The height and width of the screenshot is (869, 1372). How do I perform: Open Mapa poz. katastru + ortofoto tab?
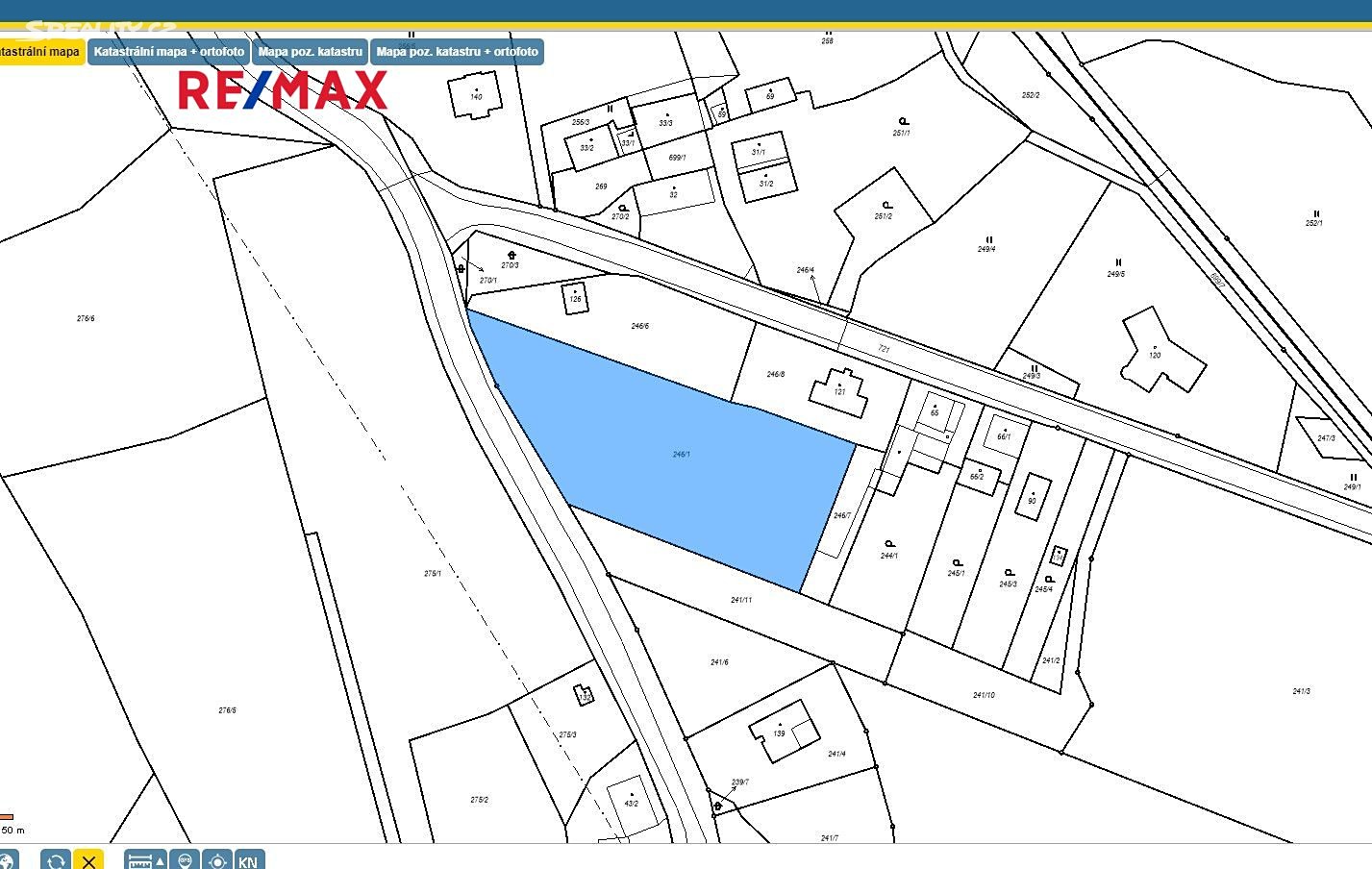click(458, 52)
